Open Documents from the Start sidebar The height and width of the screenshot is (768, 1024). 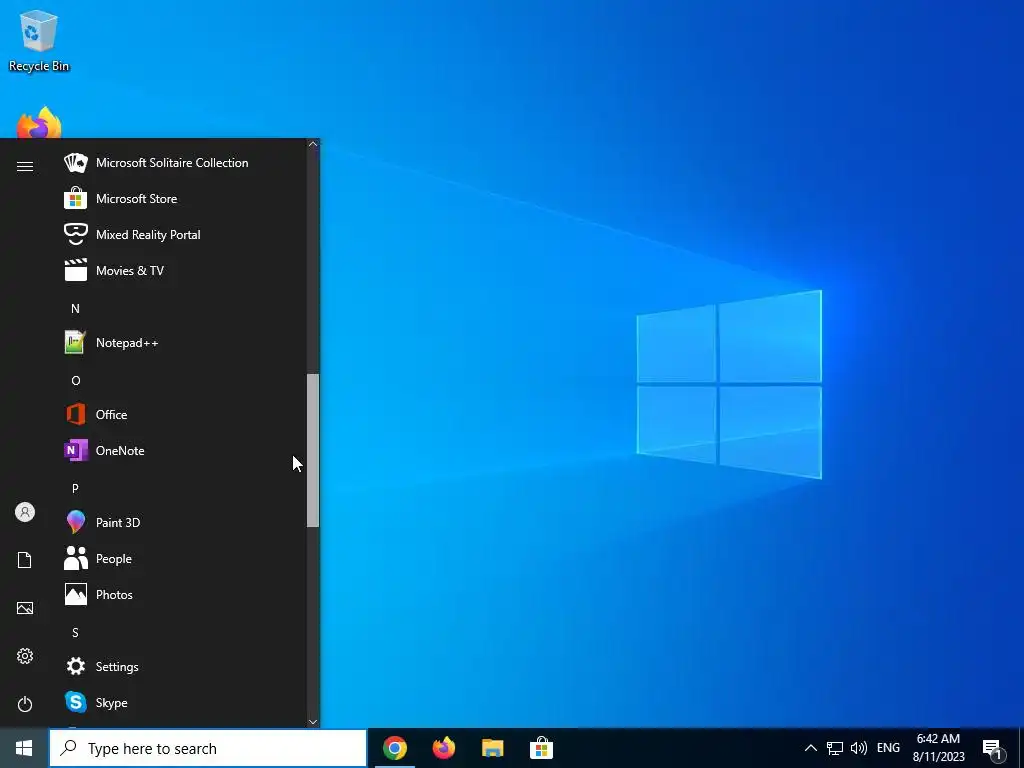(25, 560)
